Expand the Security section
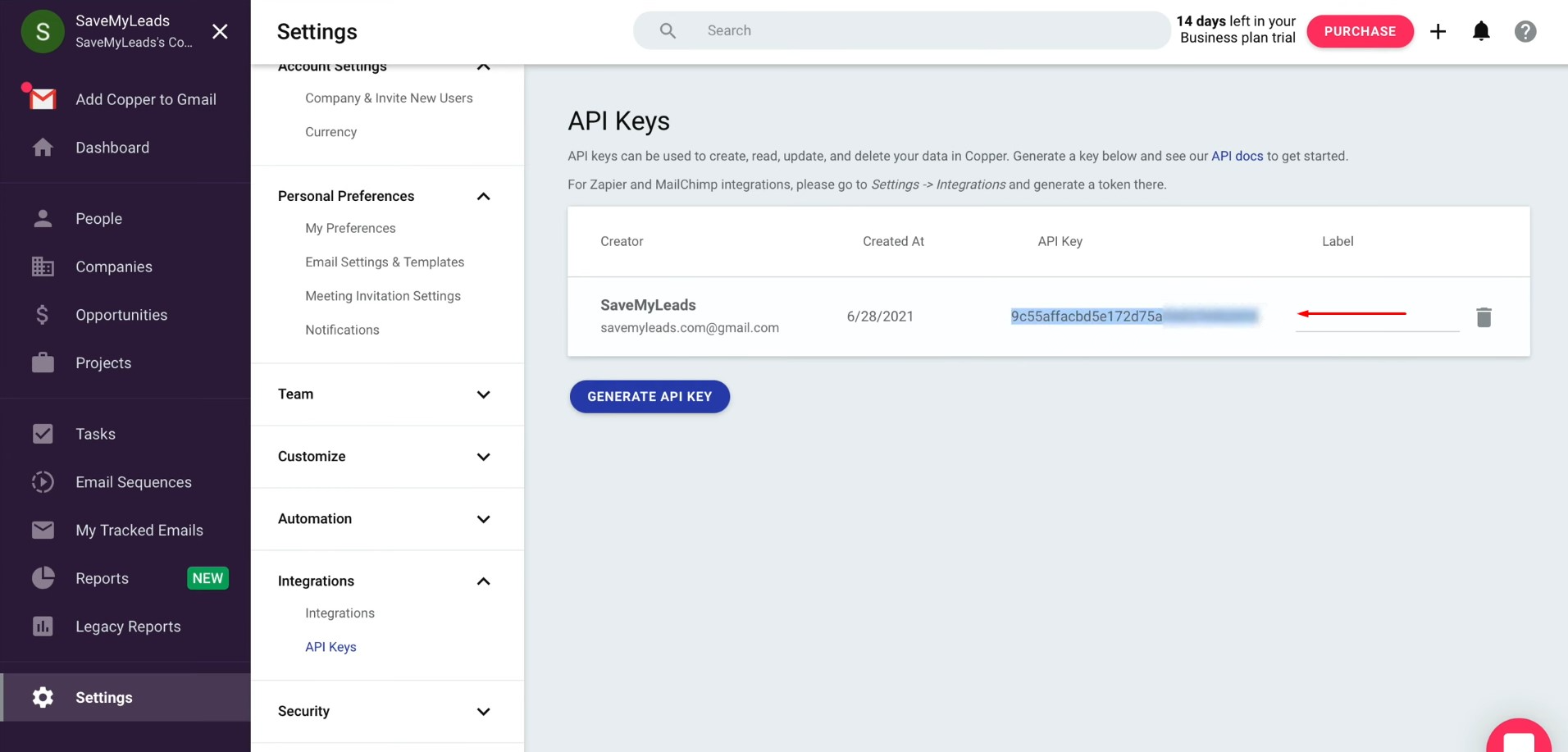 [483, 712]
